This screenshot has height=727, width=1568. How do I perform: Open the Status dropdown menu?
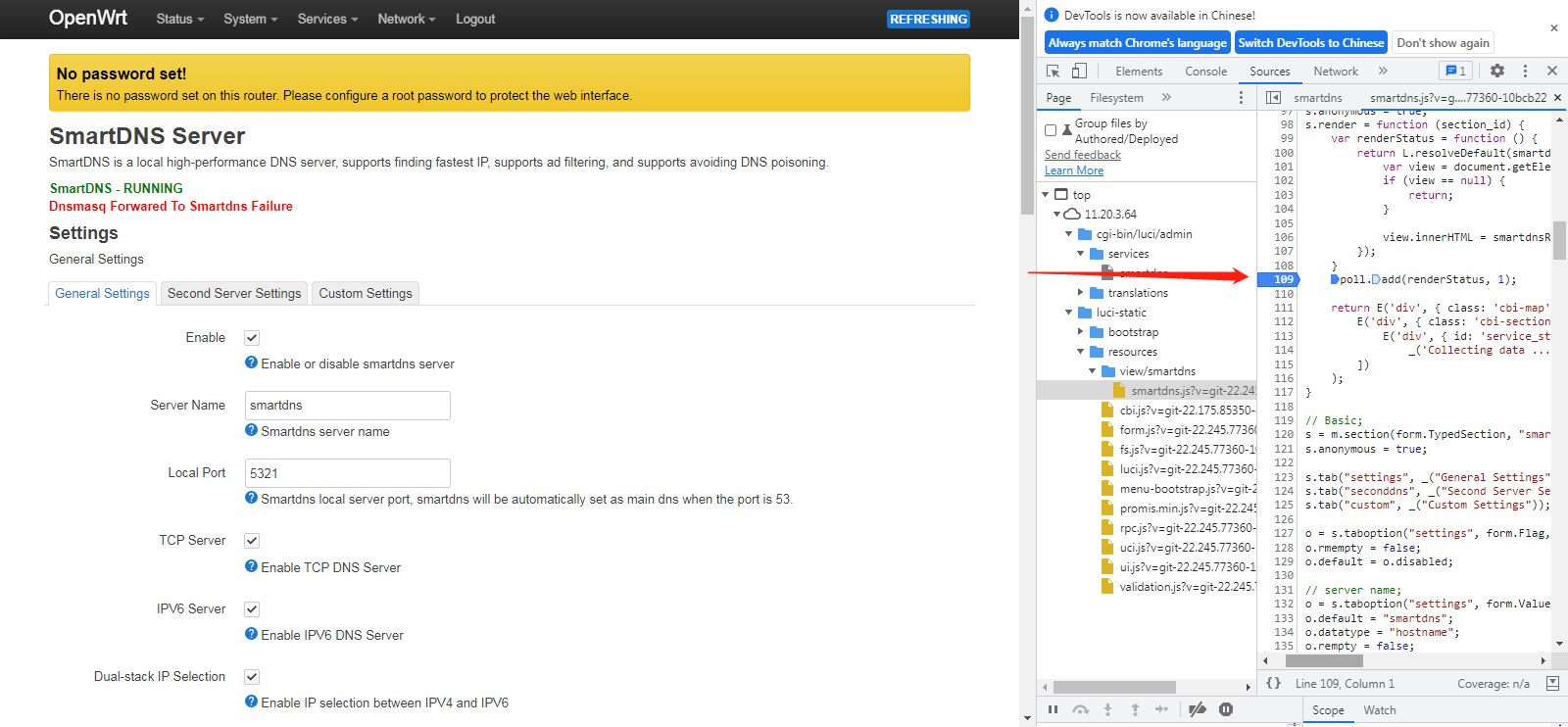point(180,19)
